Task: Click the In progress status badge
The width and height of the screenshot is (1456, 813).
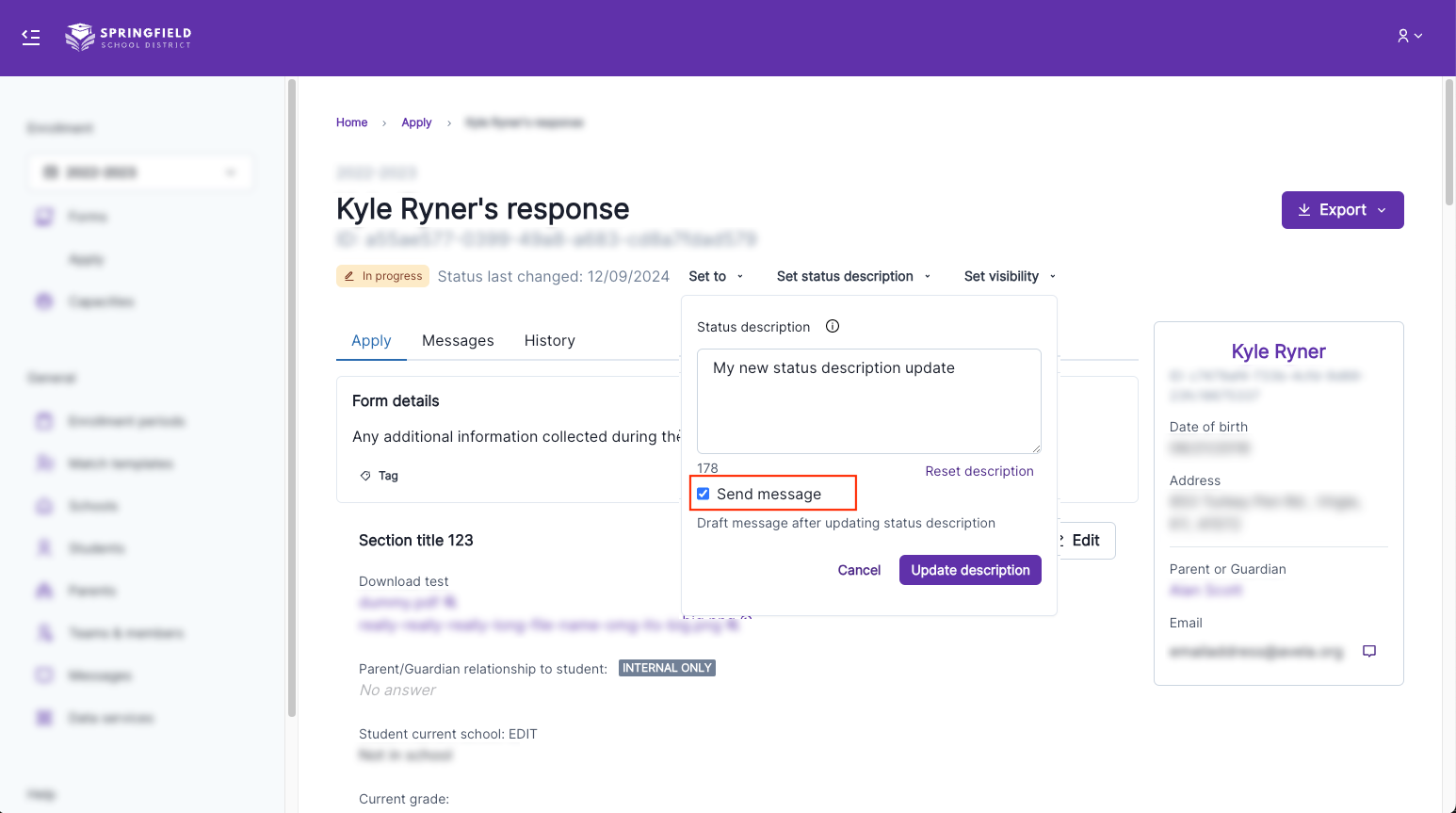Action: 382,276
